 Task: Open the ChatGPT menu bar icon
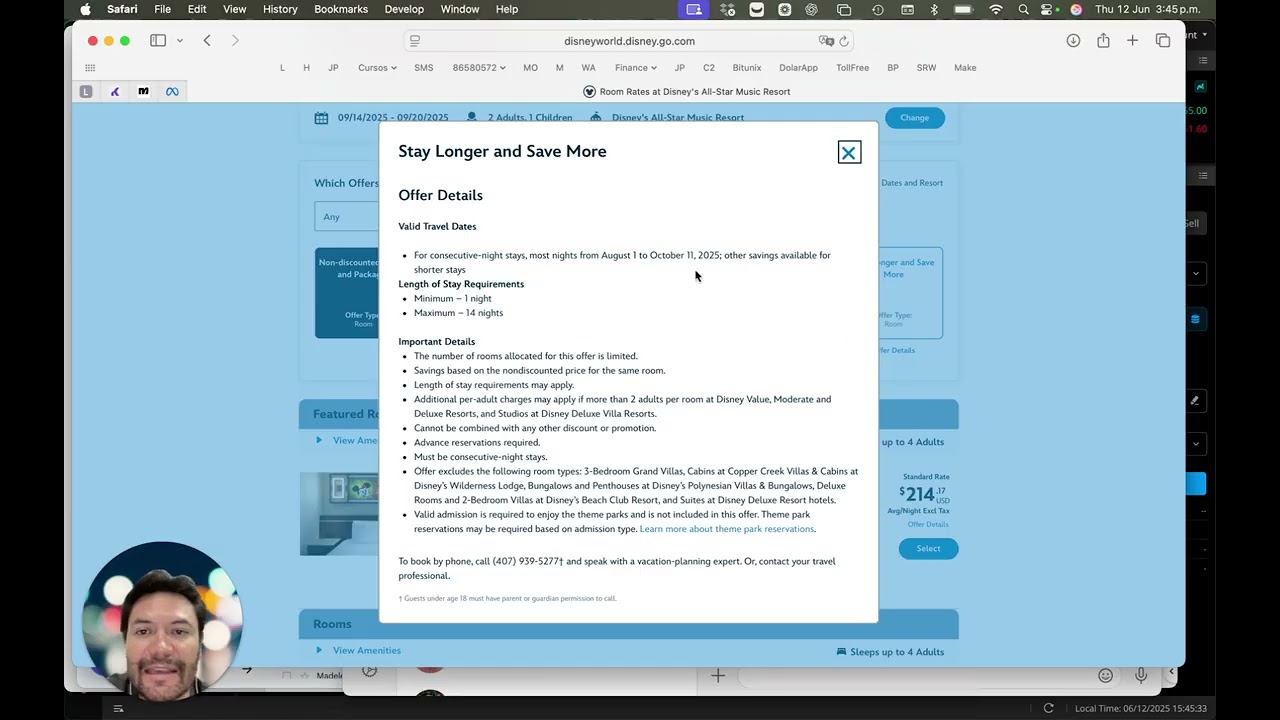(x=811, y=10)
